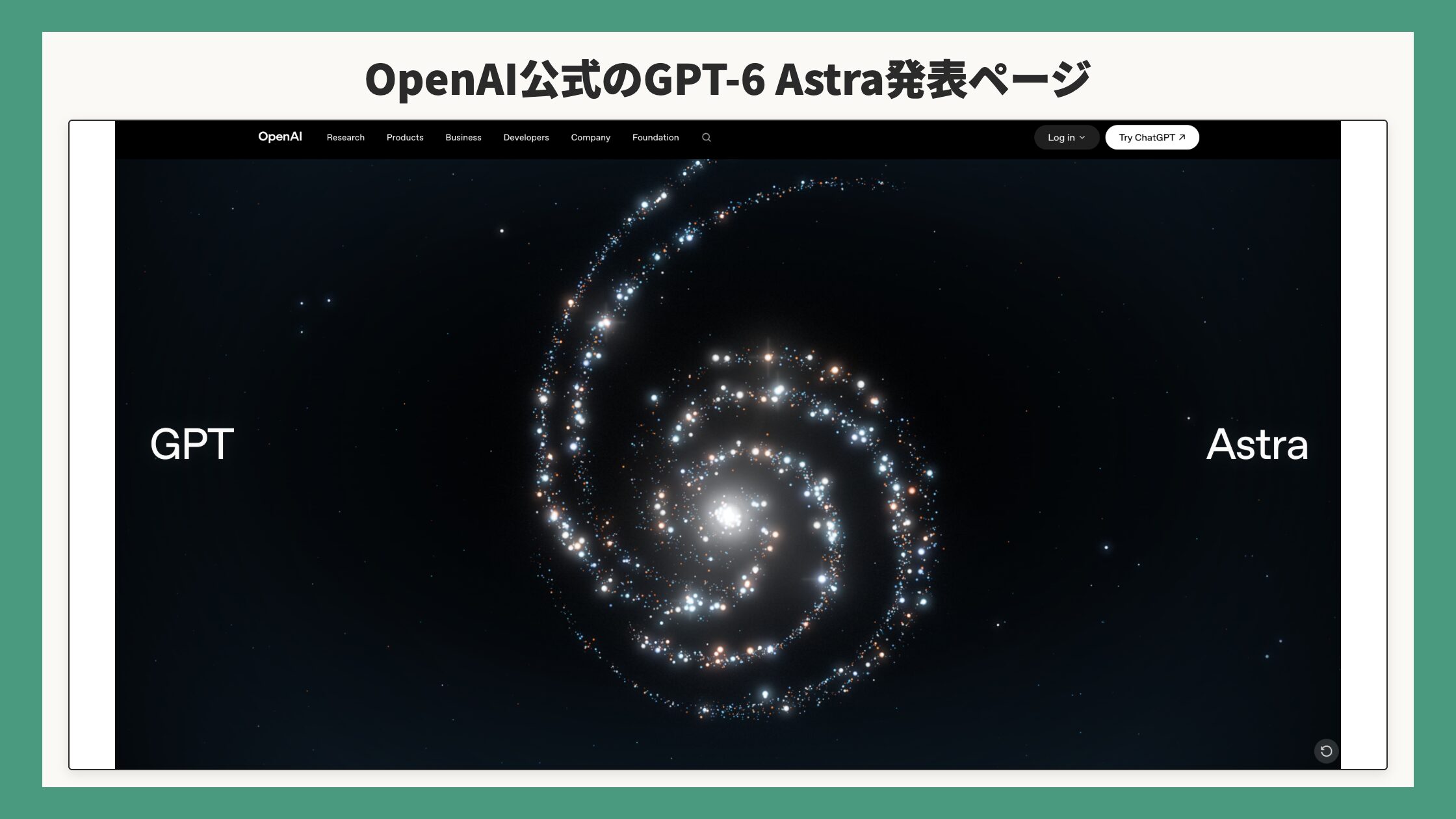Open the Research menu
Image resolution: width=1456 pixels, height=819 pixels.
[x=346, y=137]
